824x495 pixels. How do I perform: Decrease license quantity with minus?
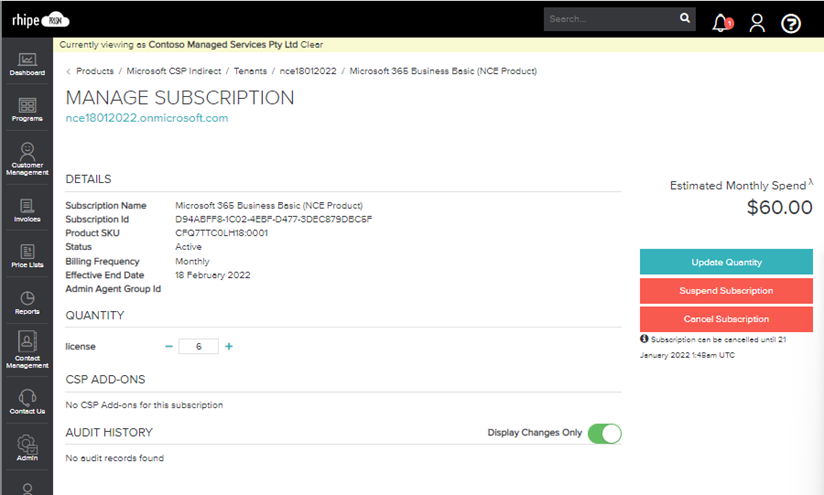click(169, 346)
